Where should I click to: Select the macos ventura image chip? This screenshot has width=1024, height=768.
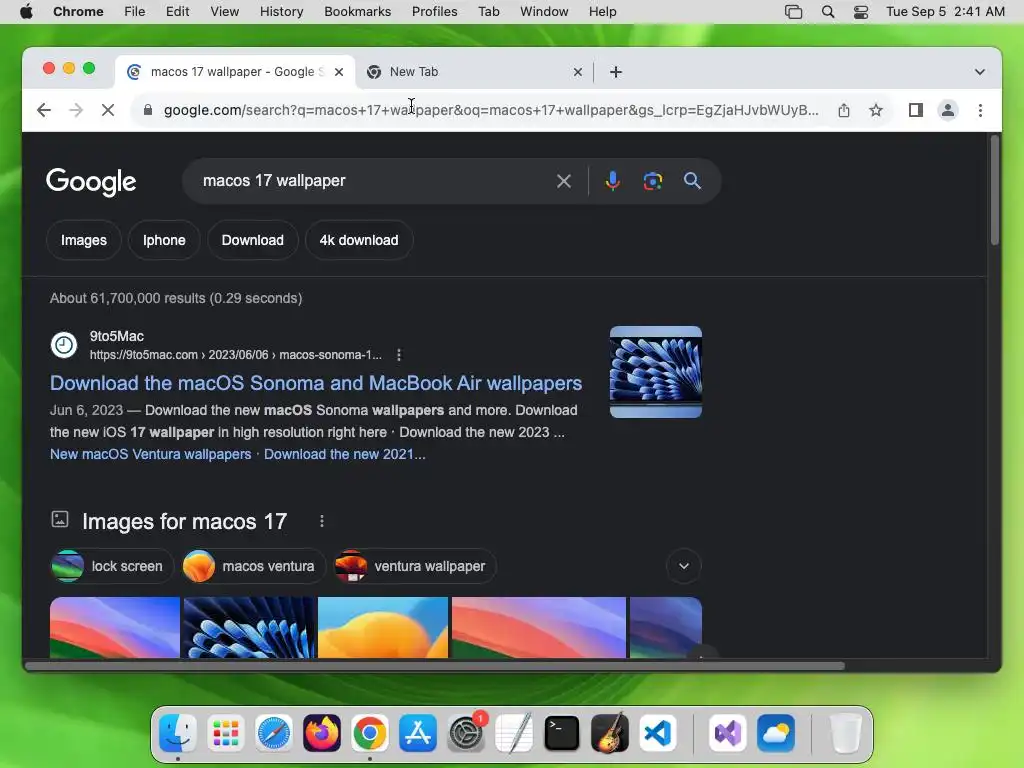click(x=253, y=566)
